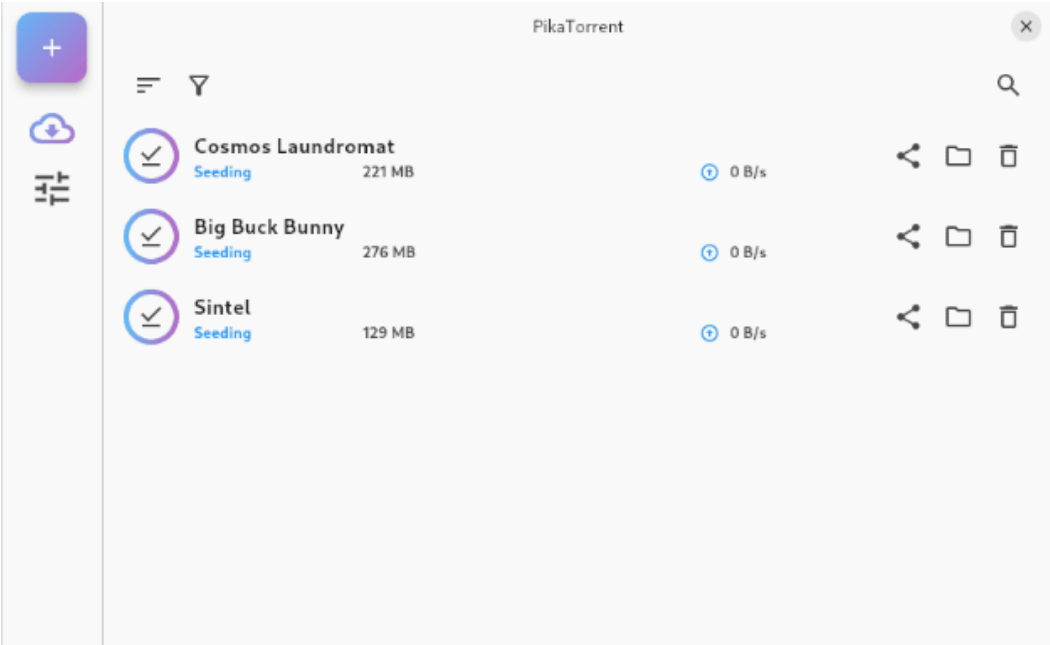The image size is (1050, 645).
Task: Select the Big Buck Bunny torrent row
Action: click(x=450, y=237)
